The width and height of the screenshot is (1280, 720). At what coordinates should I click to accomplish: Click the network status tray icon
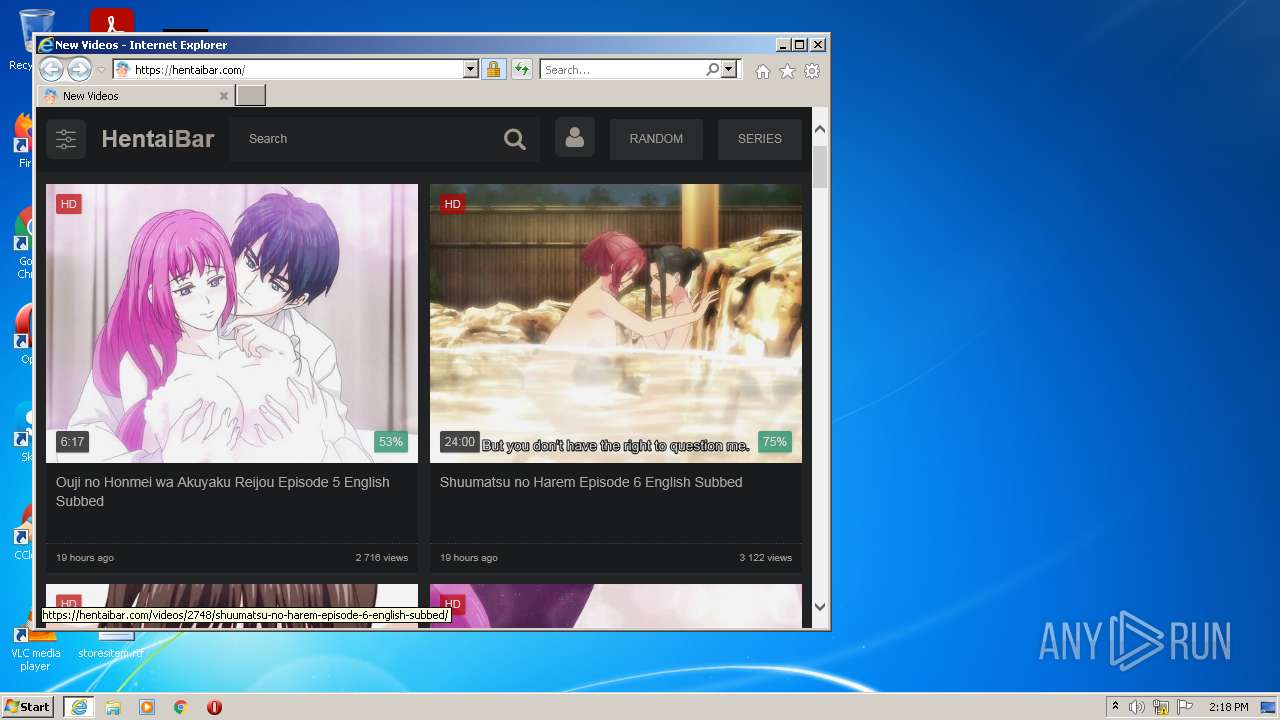coord(1161,707)
